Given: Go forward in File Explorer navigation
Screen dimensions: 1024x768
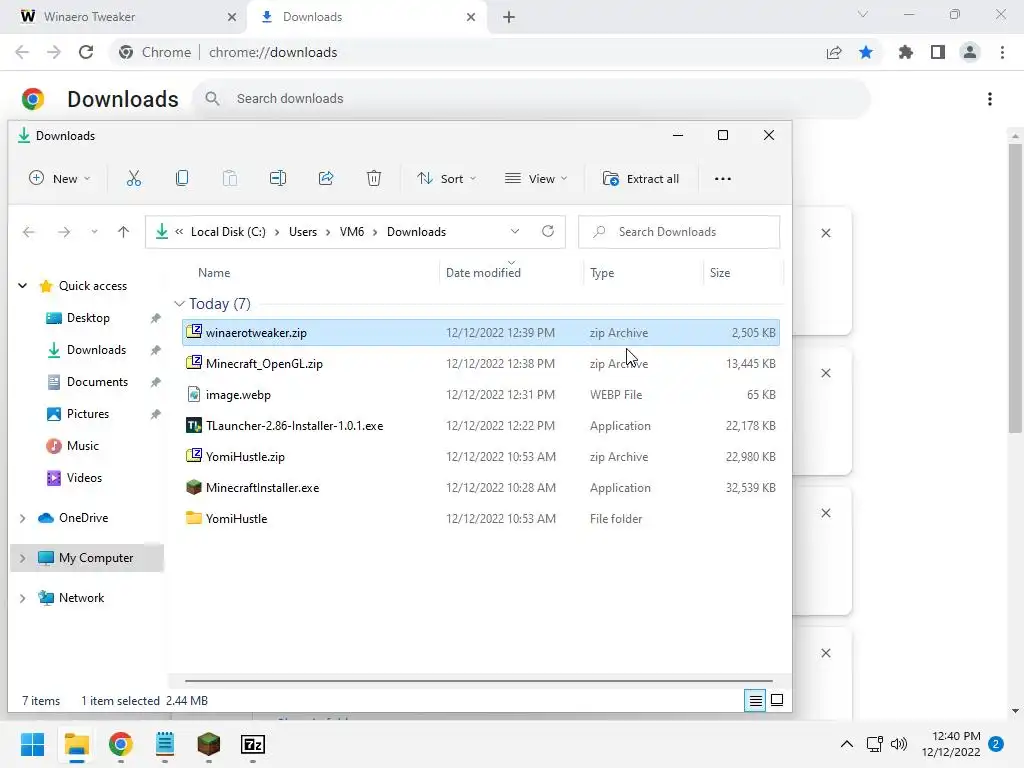Looking at the screenshot, I should point(63,232).
